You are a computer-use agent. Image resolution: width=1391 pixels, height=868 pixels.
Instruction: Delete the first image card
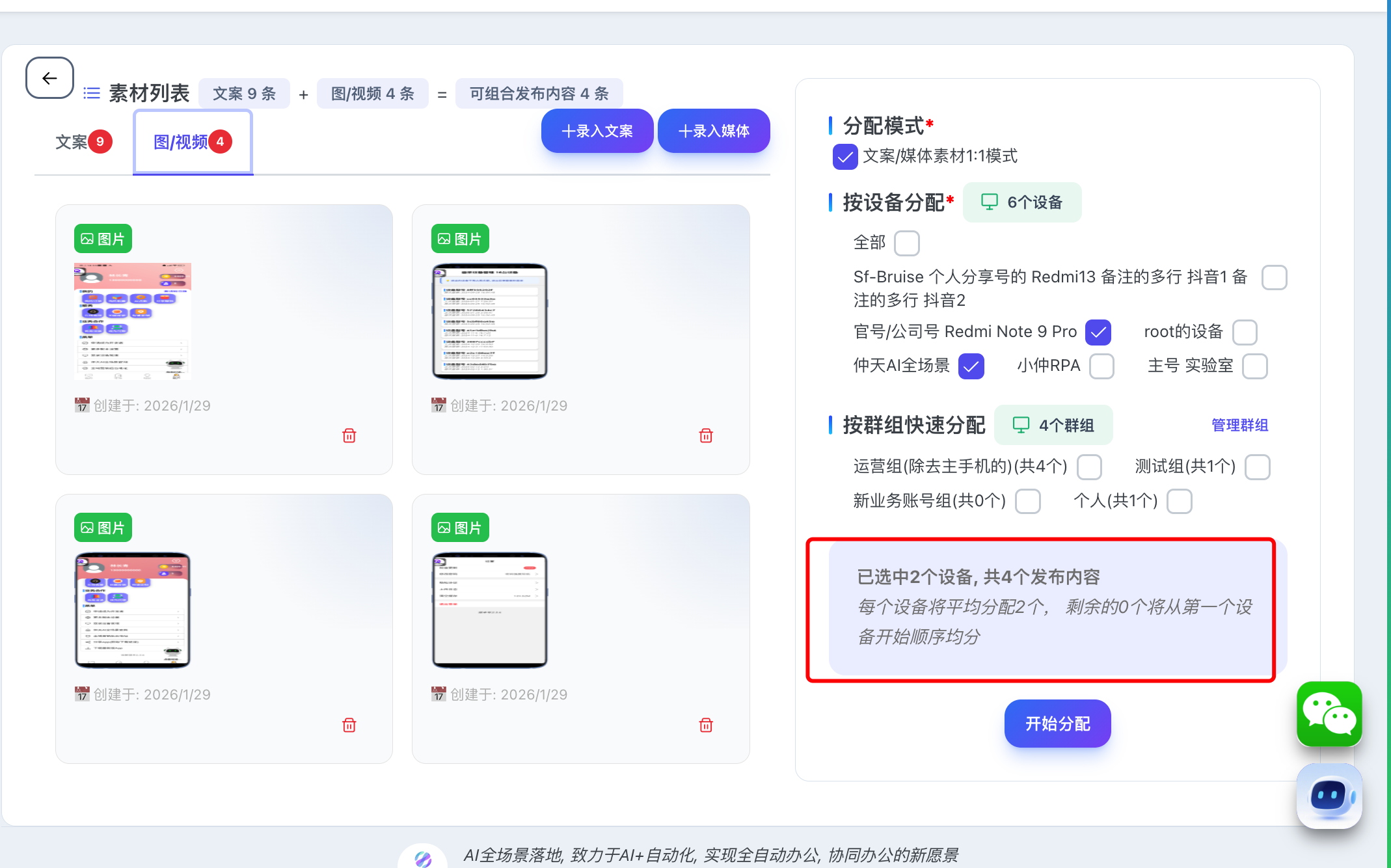pos(349,436)
